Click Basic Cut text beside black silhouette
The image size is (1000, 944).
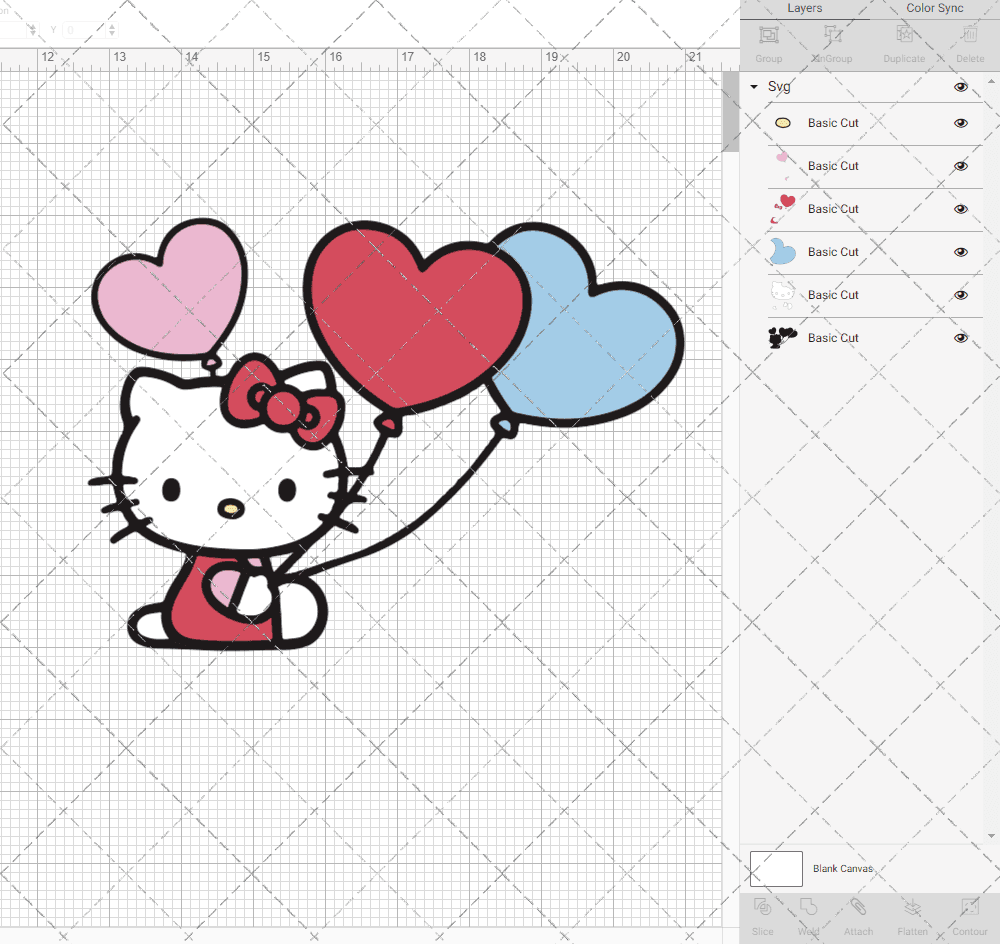click(x=833, y=337)
